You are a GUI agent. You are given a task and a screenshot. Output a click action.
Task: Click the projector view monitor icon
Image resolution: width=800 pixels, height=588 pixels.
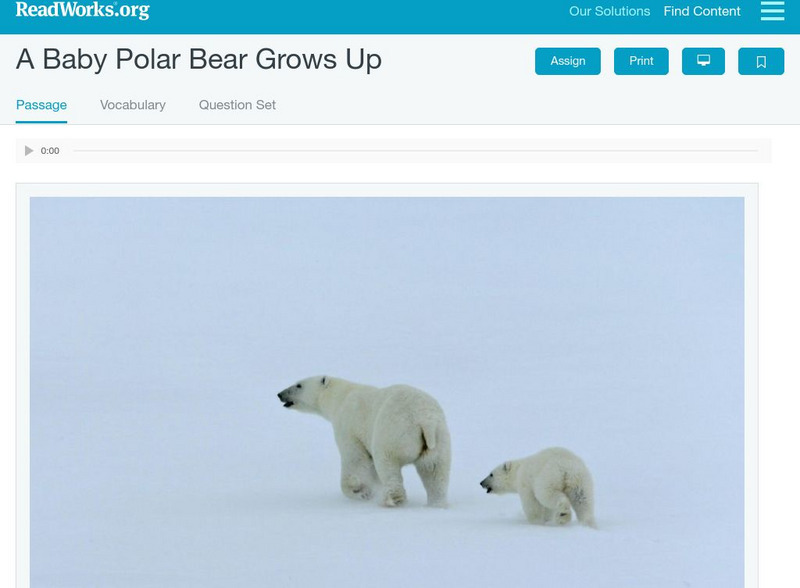coord(703,61)
